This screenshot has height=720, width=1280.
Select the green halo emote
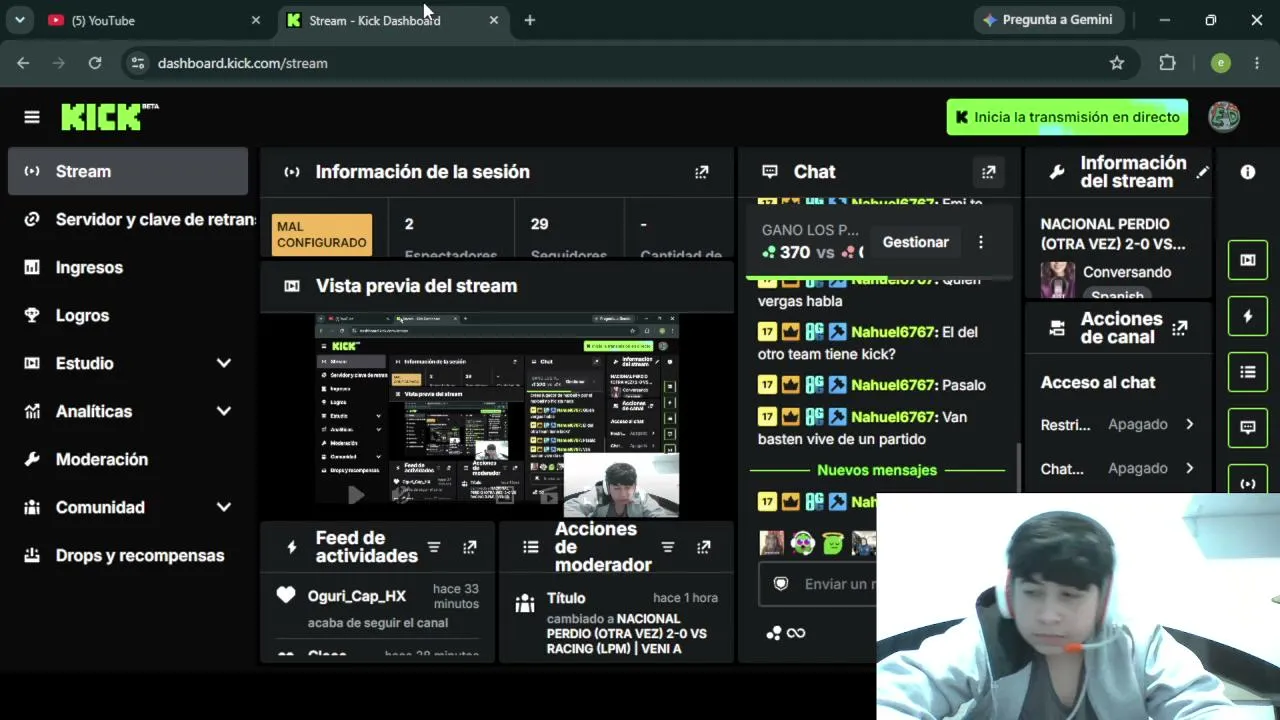point(834,543)
